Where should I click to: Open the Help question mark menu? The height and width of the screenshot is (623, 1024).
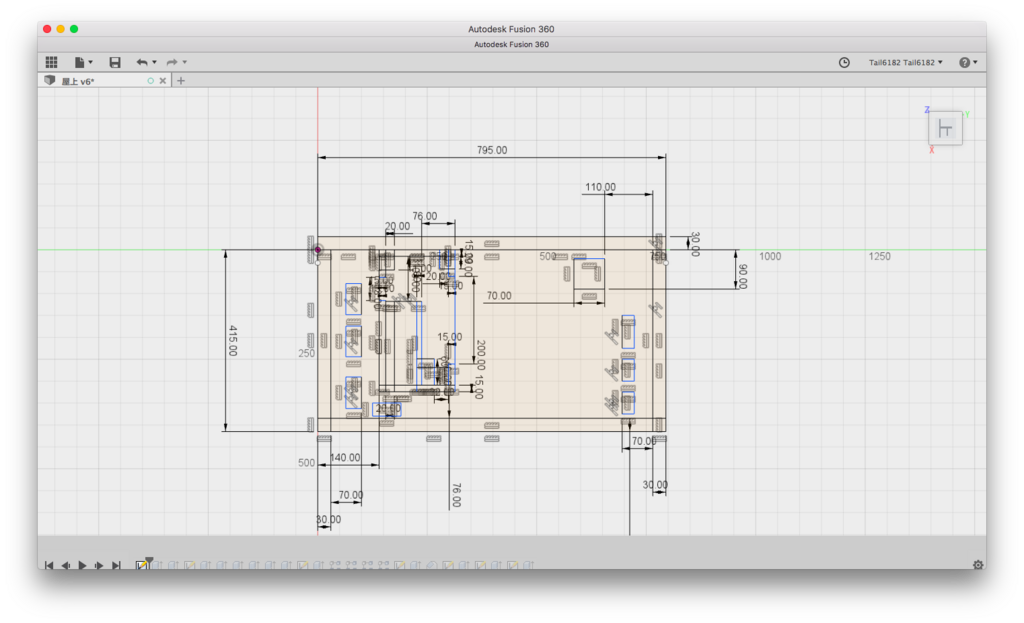(x=968, y=63)
